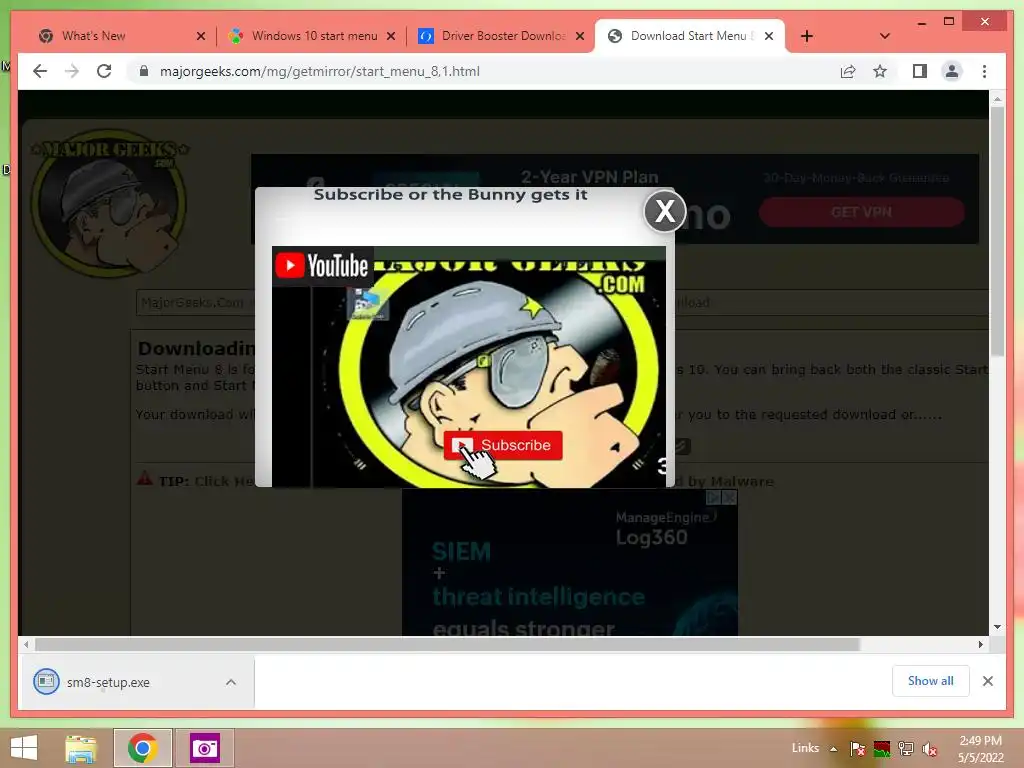Viewport: 1024px width, 768px height.
Task: Bookmark this page with the star
Action: click(880, 71)
